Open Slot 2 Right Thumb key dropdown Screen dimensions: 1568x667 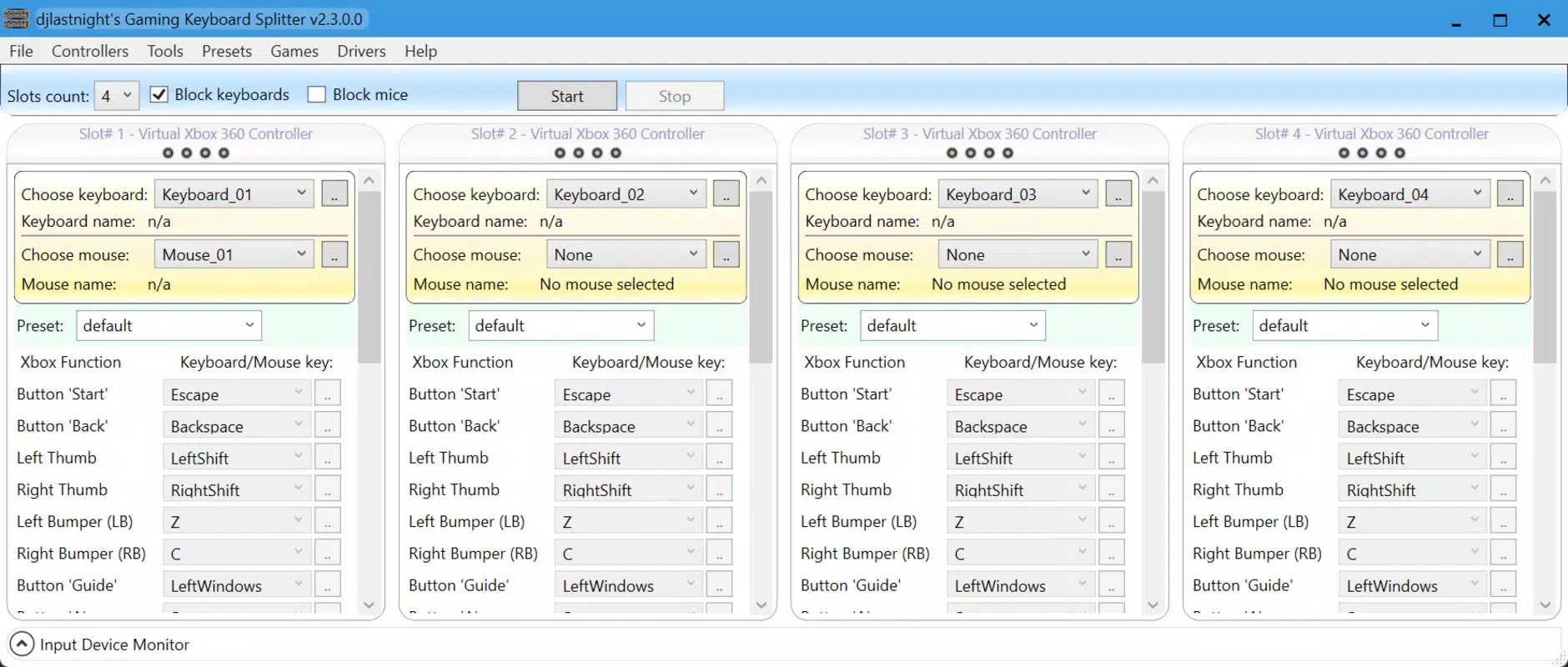coord(629,489)
